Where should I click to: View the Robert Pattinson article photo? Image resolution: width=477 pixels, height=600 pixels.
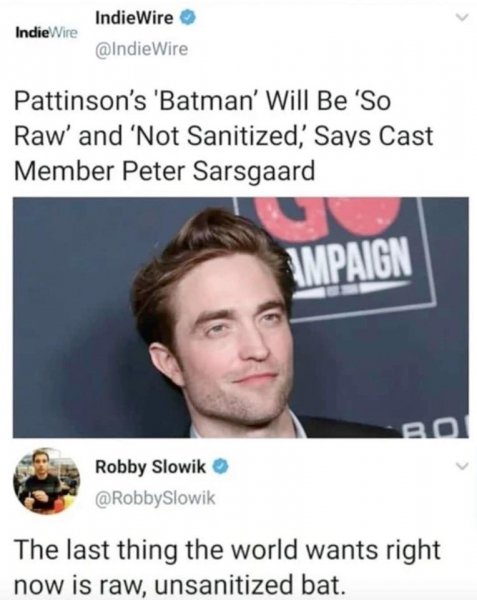pyautogui.click(x=241, y=317)
